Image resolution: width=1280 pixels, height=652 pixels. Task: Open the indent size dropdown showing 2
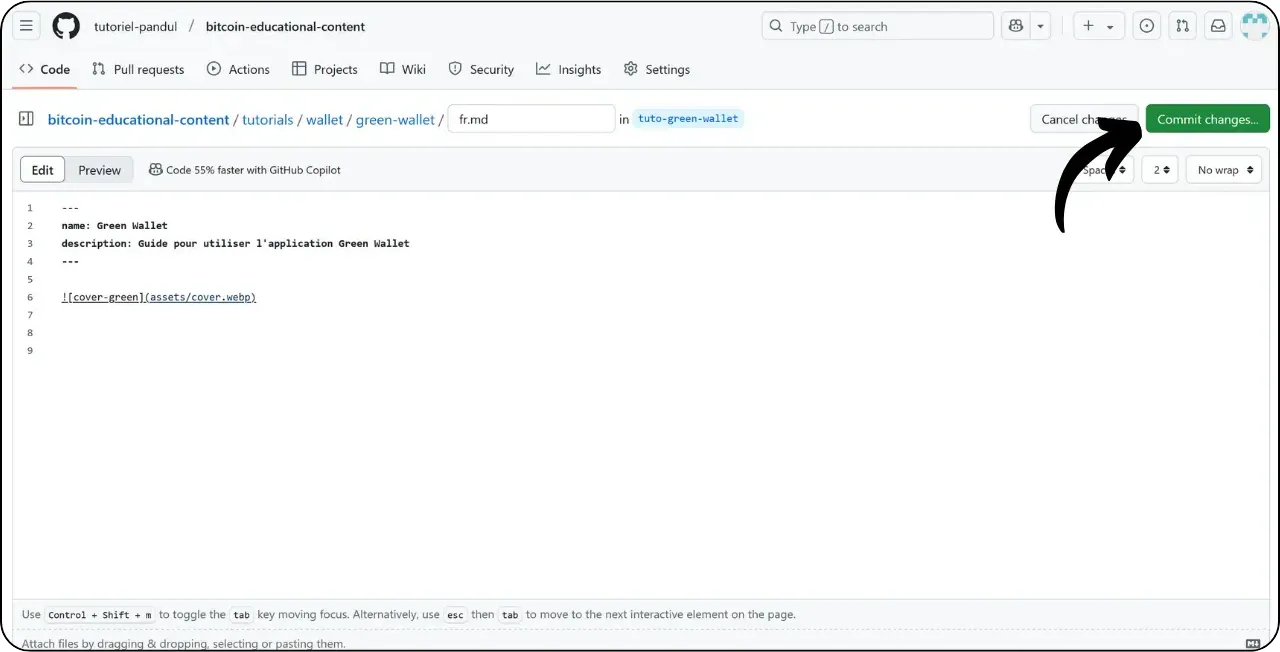click(1159, 169)
